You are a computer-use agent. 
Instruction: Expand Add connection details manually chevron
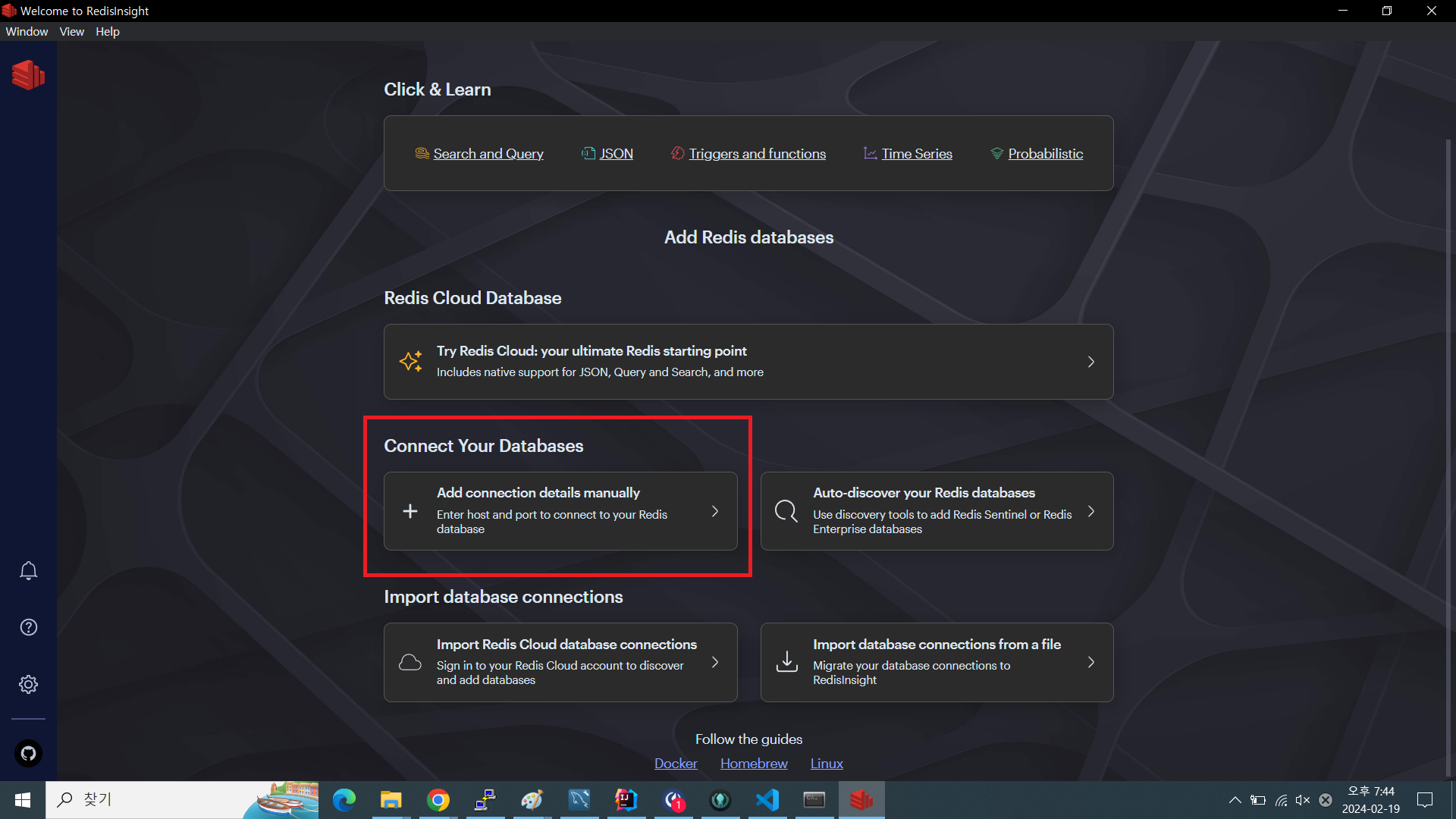(714, 511)
